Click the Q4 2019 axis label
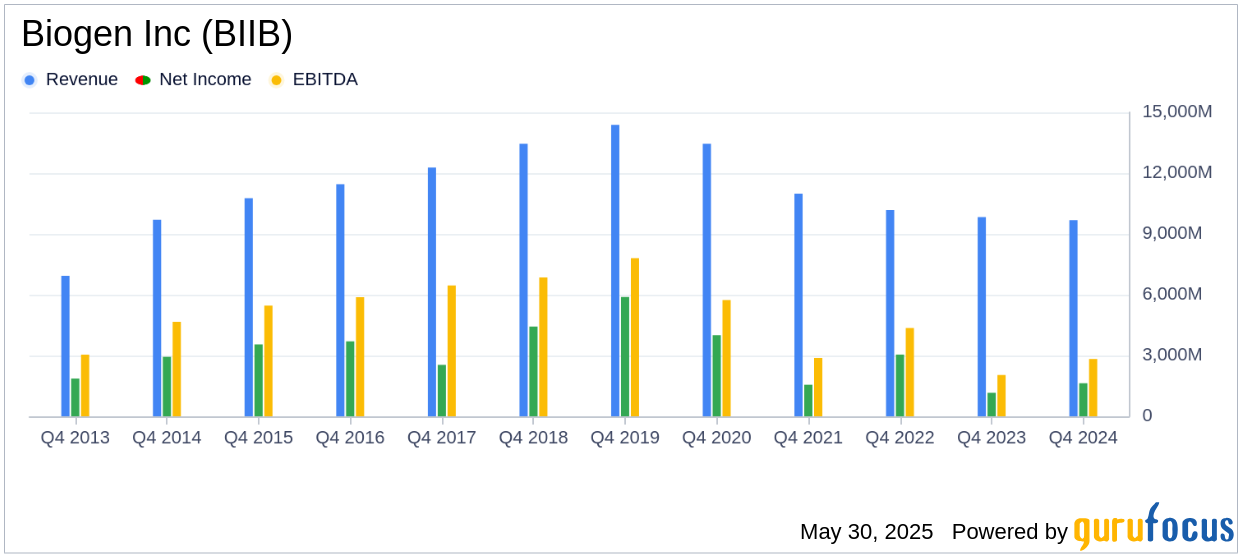 click(x=625, y=438)
